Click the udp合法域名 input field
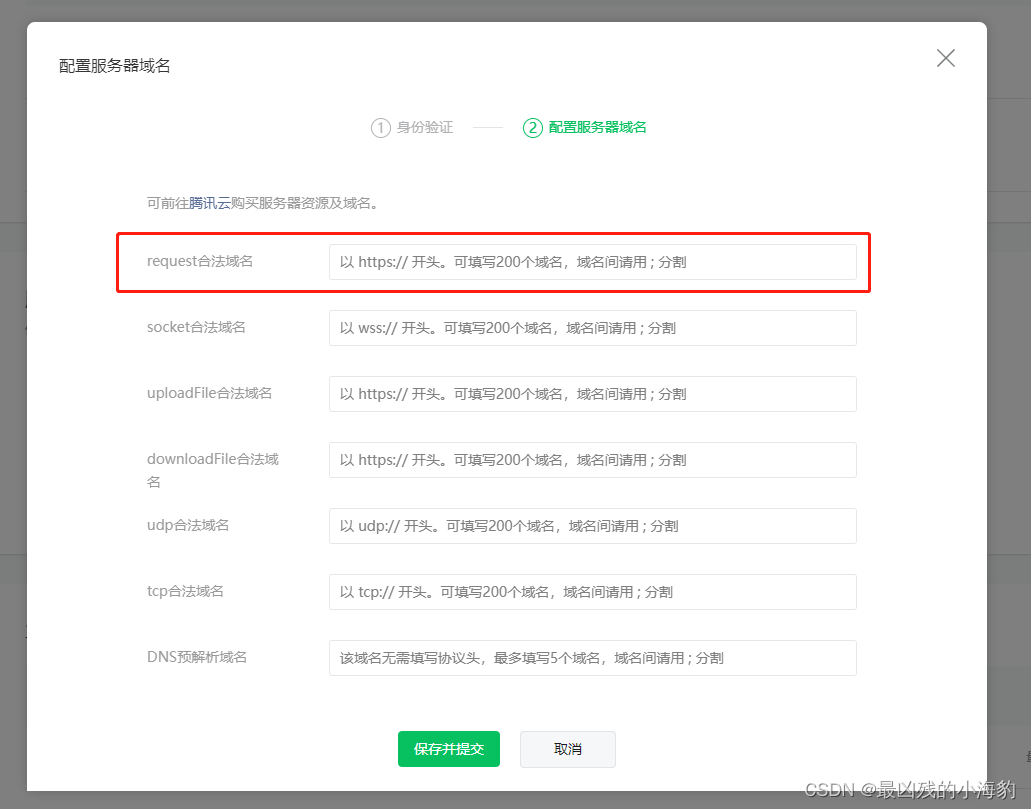 [592, 526]
